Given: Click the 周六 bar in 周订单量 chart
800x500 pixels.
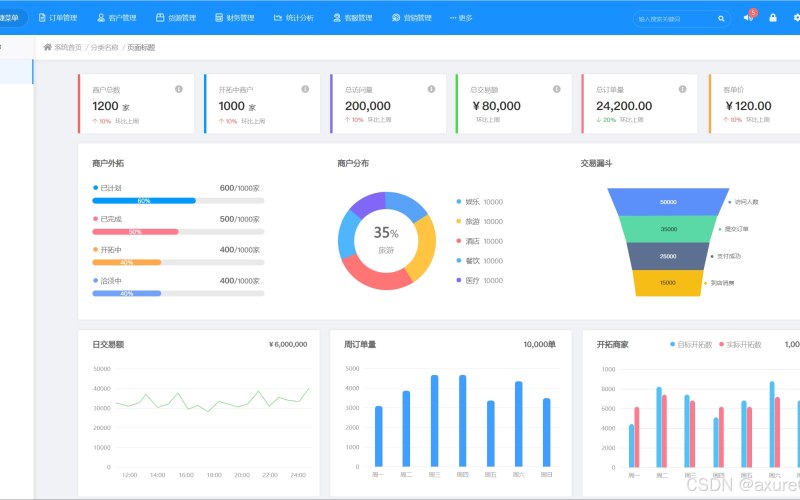Looking at the screenshot, I should pyautogui.click(x=518, y=424).
